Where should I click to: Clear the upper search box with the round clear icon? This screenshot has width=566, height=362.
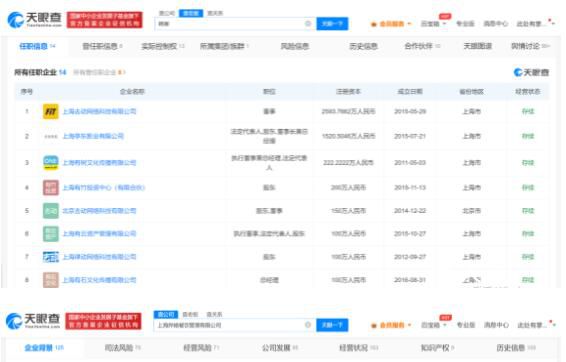(308, 23)
